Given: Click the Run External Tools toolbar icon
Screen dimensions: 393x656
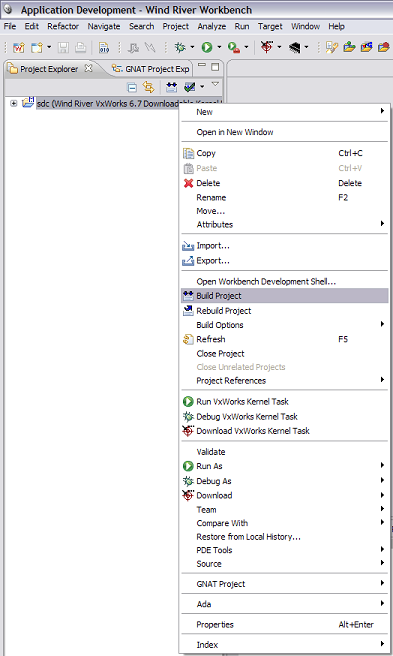Looking at the screenshot, I should [x=234, y=47].
